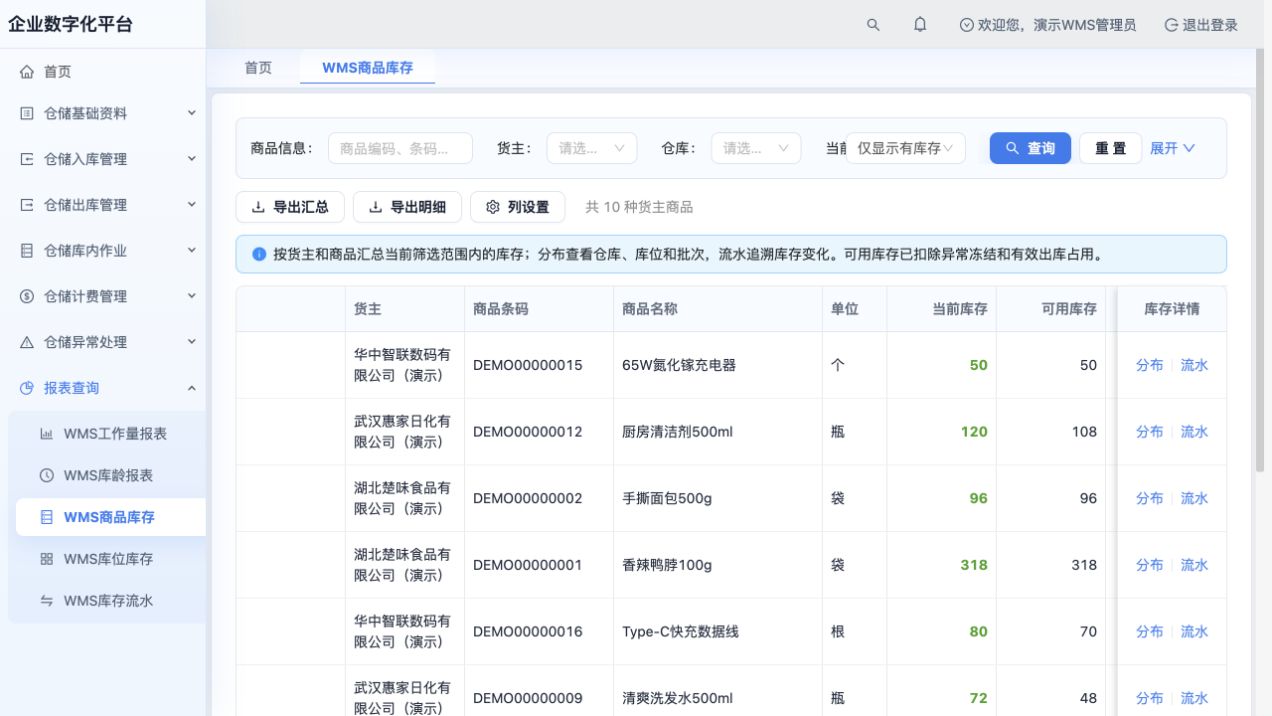The image size is (1272, 716).
Task: Click the 仓储库内作业 icon
Action: (x=27, y=251)
